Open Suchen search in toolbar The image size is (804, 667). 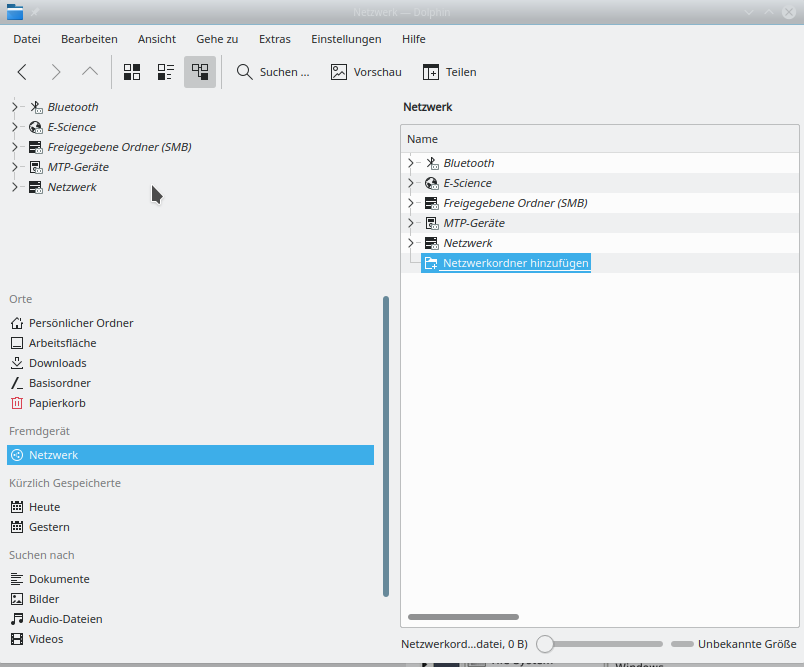(273, 72)
